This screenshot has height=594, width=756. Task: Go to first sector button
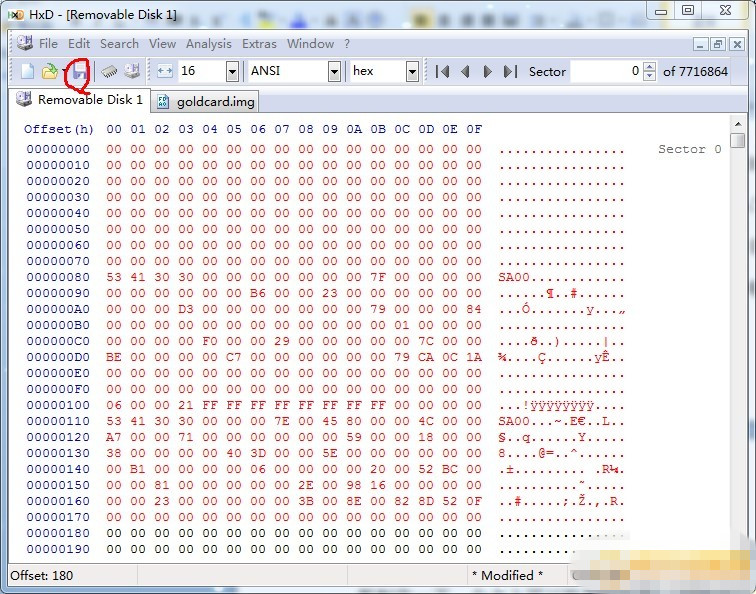pyautogui.click(x=442, y=71)
